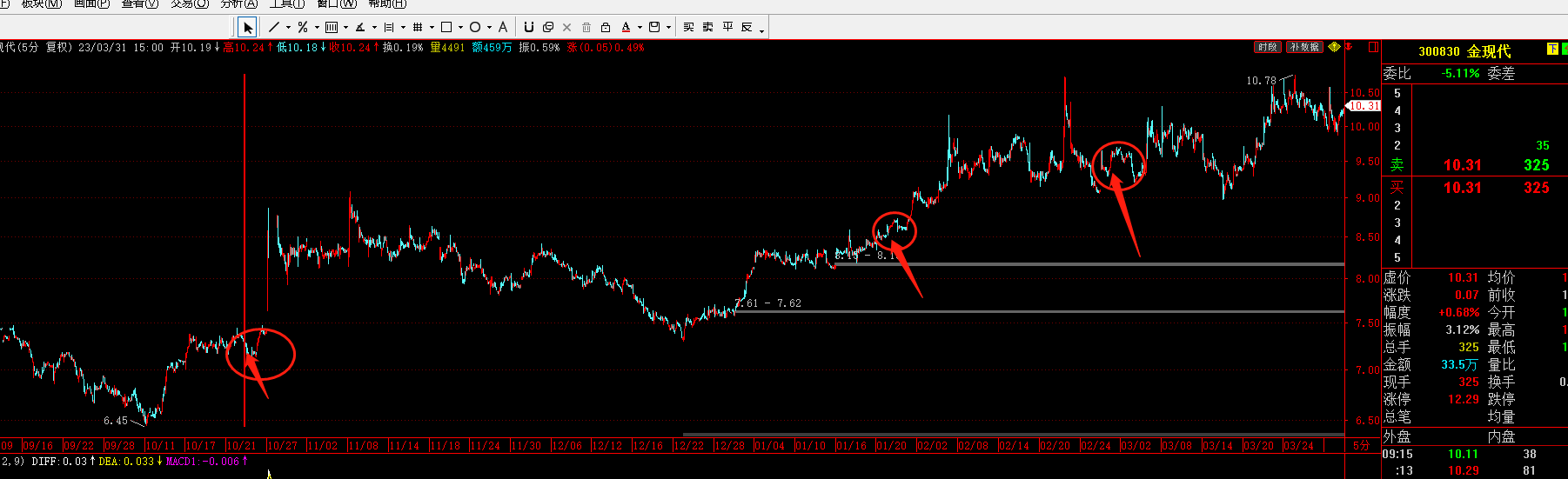Choose the price level lines tool

pyautogui.click(x=388, y=27)
